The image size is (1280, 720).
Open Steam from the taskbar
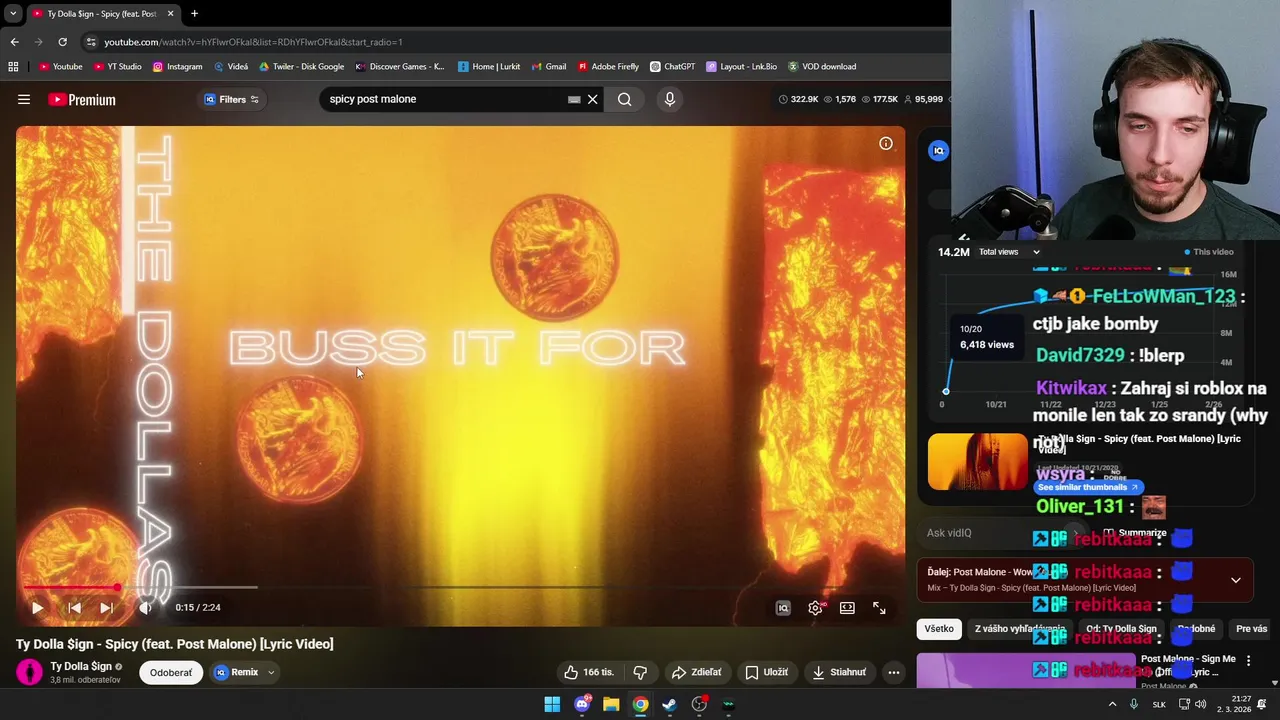(x=669, y=705)
